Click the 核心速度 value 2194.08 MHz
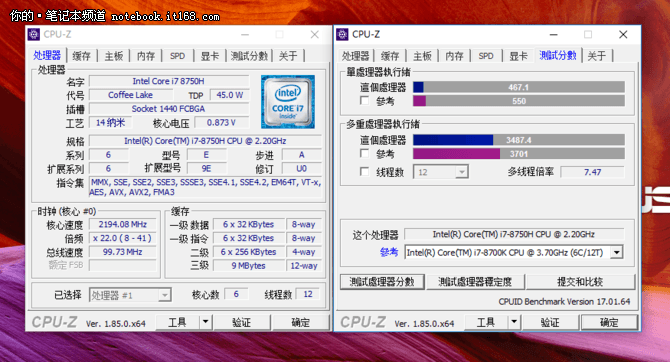This screenshot has height=362, width=670. [123, 224]
